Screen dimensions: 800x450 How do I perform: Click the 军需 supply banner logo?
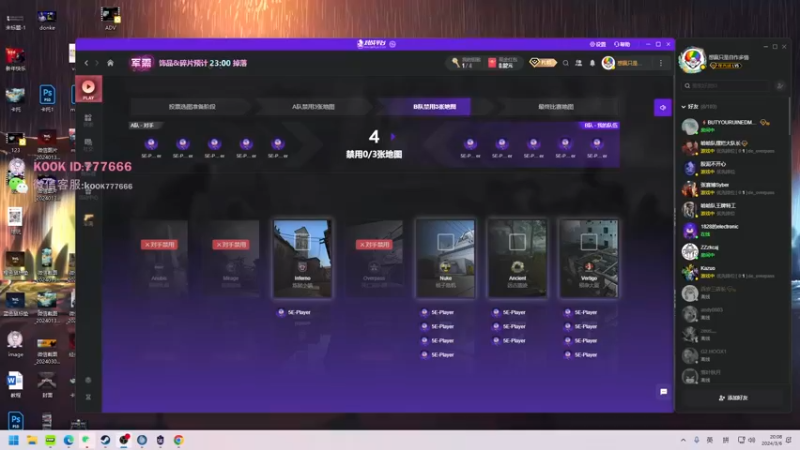(x=141, y=63)
